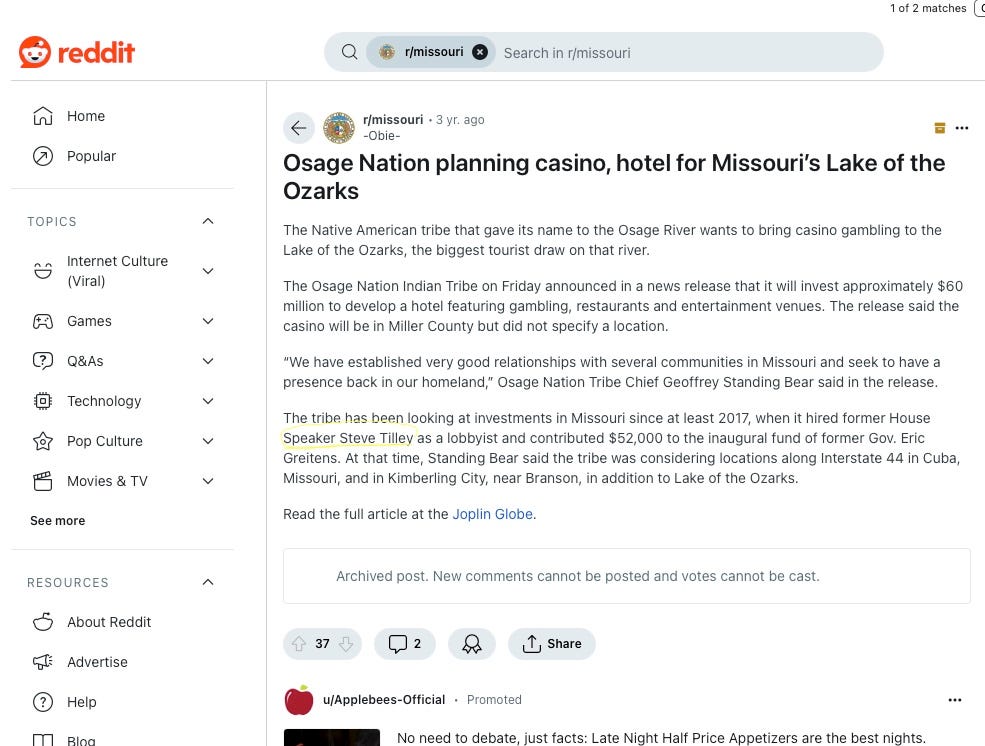Click the Technology chip icon
Screen dimensions: 985x746
pyautogui.click(x=43, y=401)
